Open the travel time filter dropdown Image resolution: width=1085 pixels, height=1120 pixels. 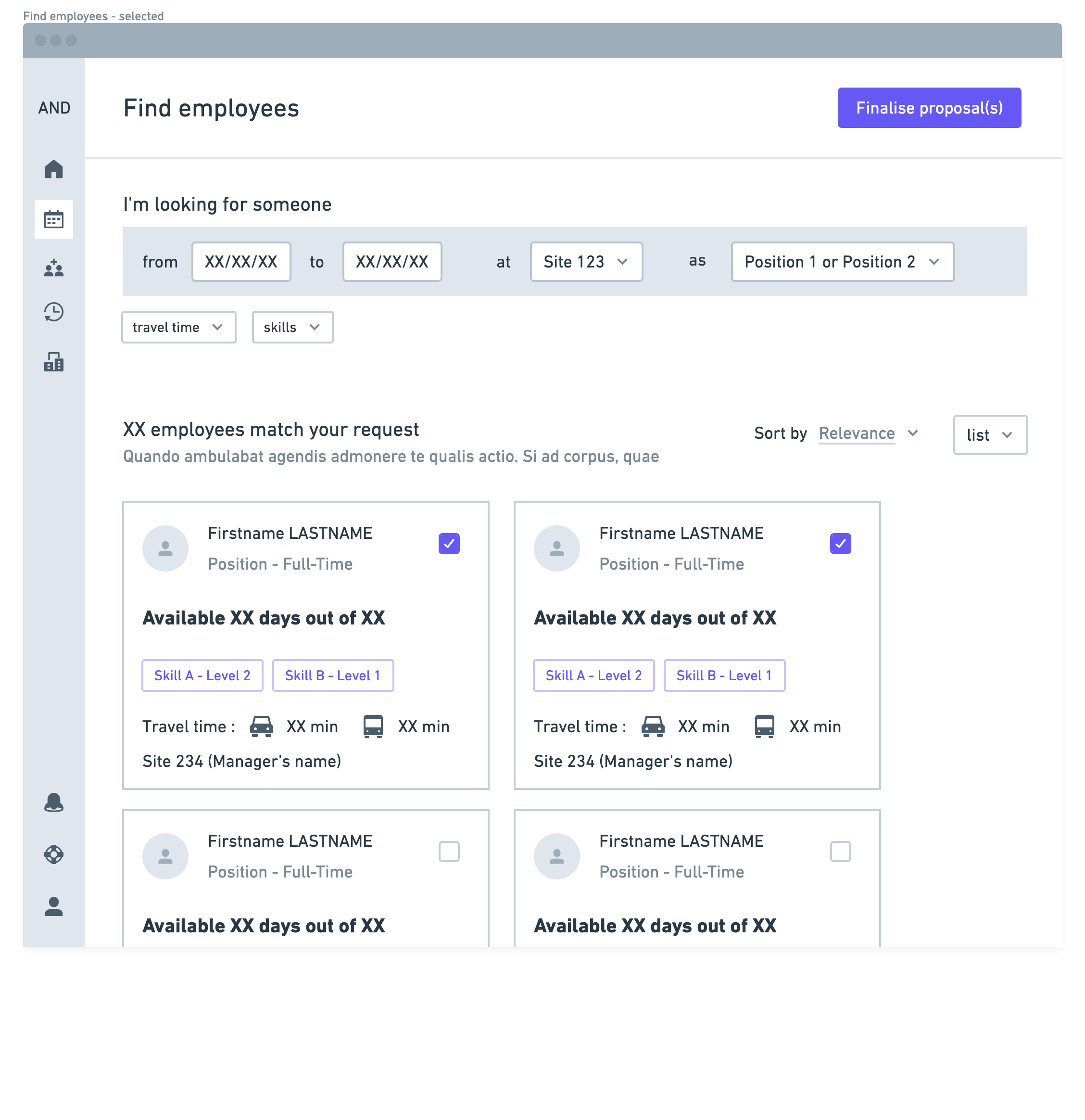(x=179, y=327)
